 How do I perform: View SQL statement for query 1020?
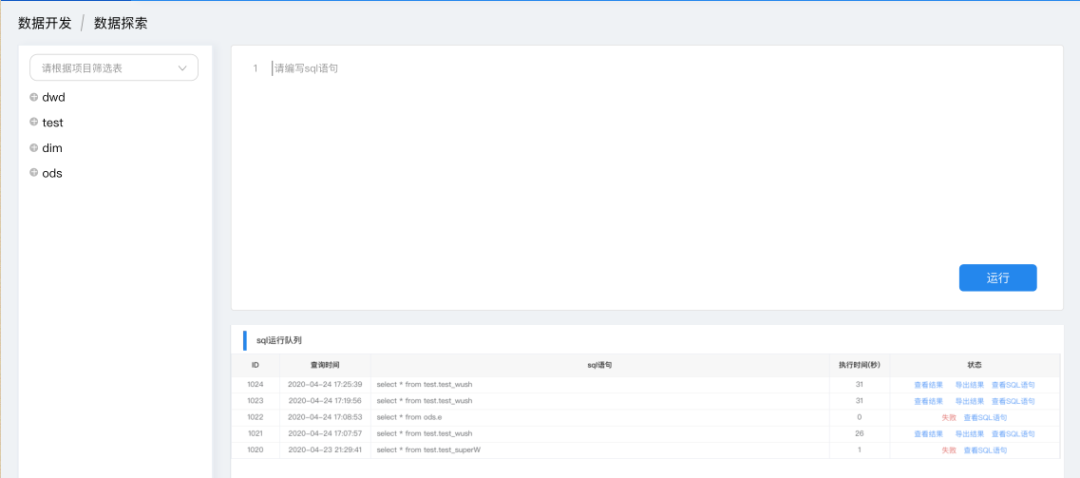pyautogui.click(x=985, y=450)
